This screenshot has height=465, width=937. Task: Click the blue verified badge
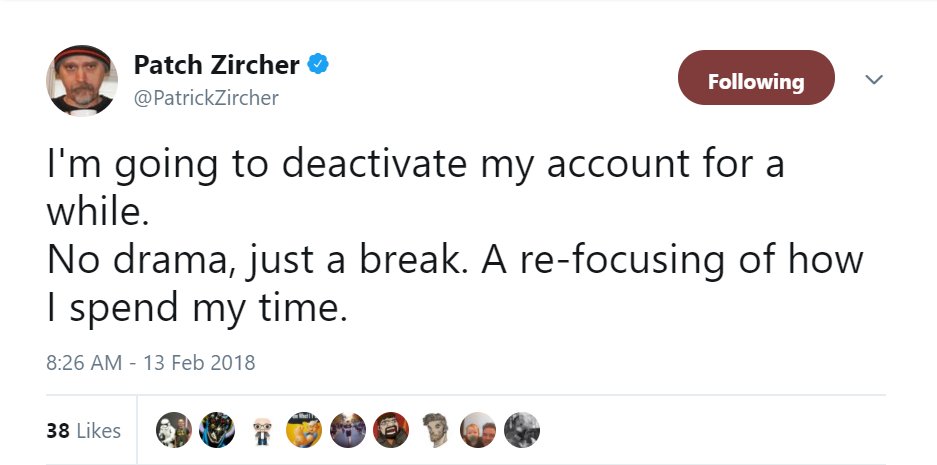(x=319, y=66)
